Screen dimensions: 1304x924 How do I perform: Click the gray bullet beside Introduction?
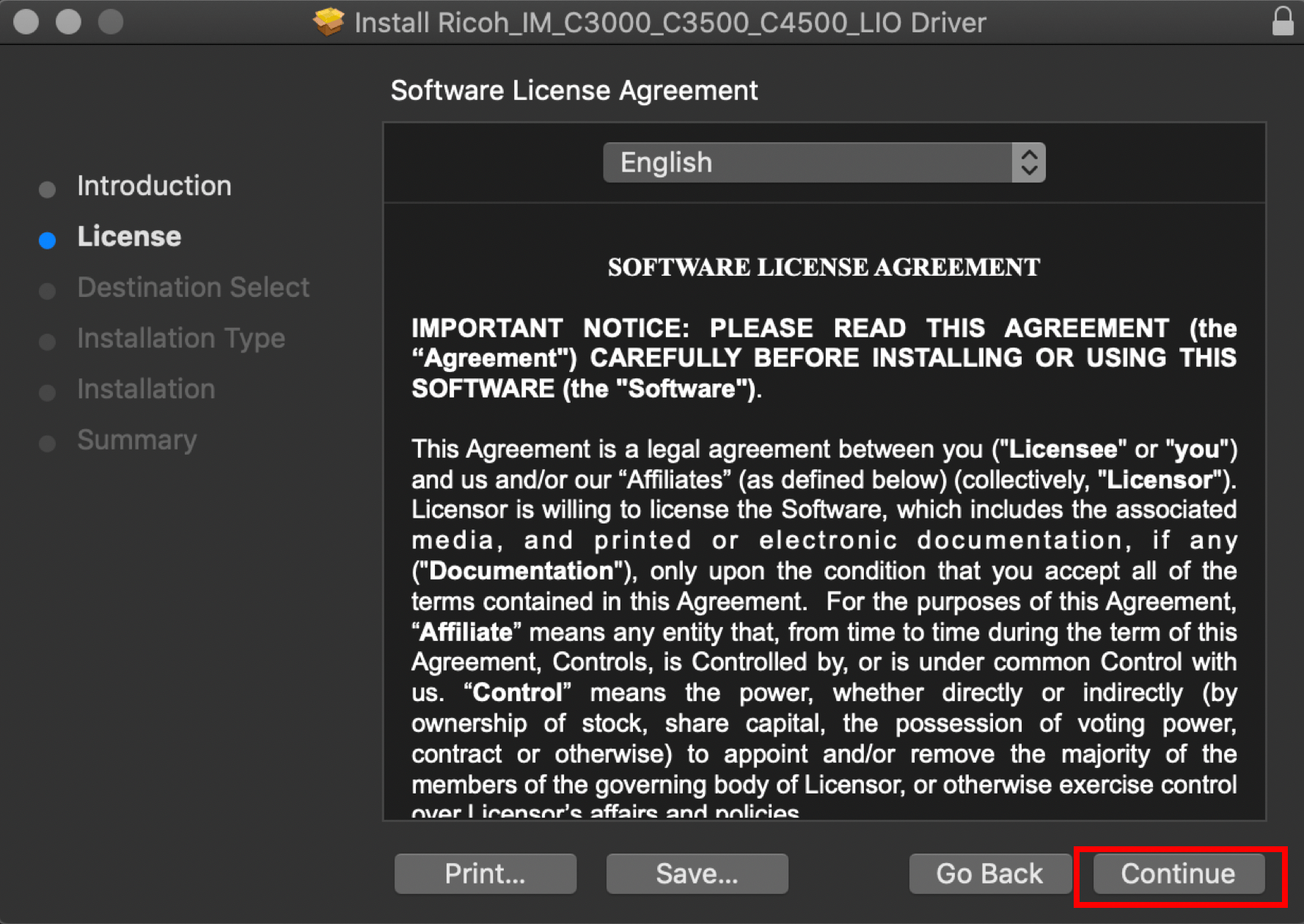[48, 190]
